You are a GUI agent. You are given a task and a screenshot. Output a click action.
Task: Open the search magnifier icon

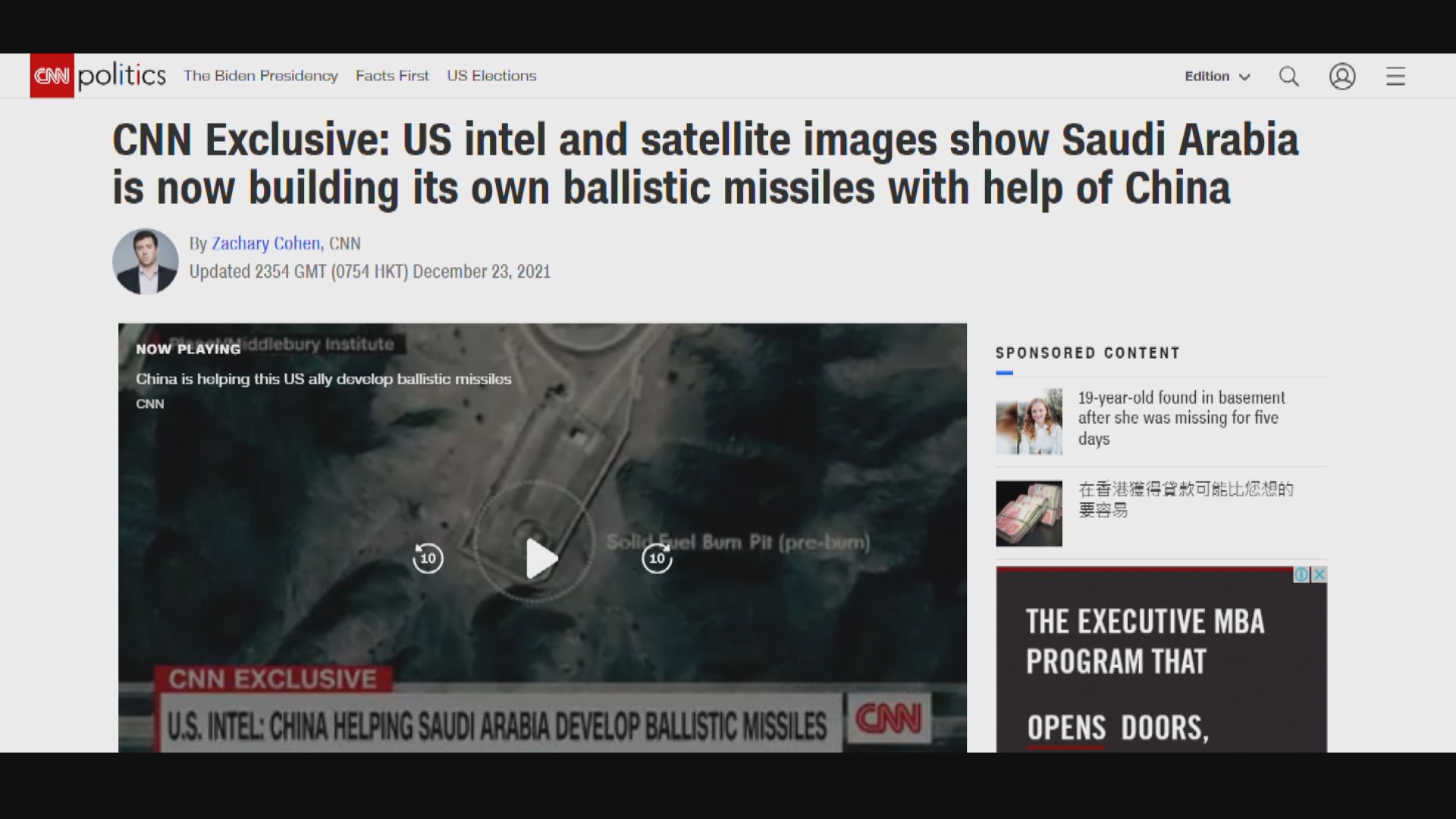1288,77
